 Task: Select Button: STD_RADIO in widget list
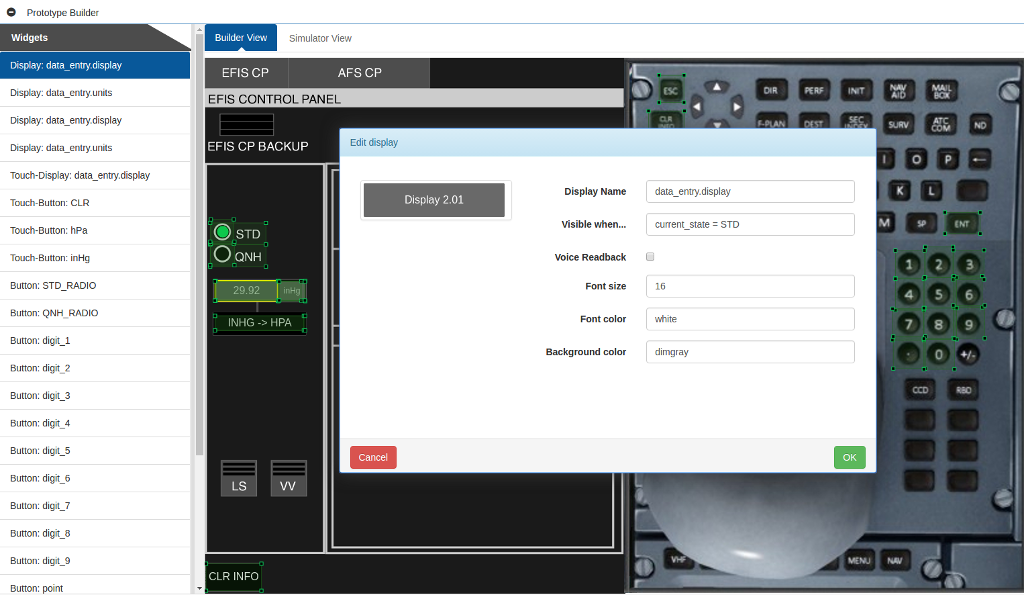pyautogui.click(x=95, y=285)
